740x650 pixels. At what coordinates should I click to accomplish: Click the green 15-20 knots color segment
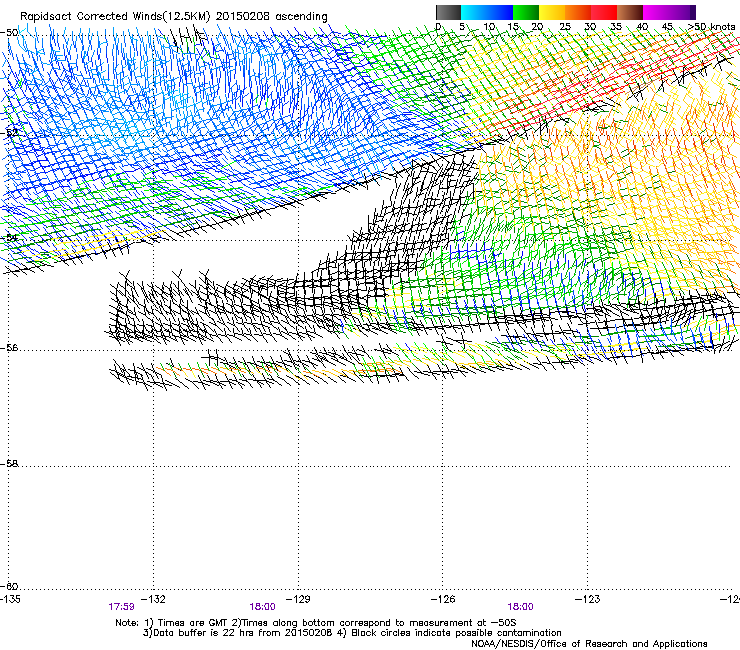point(526,12)
